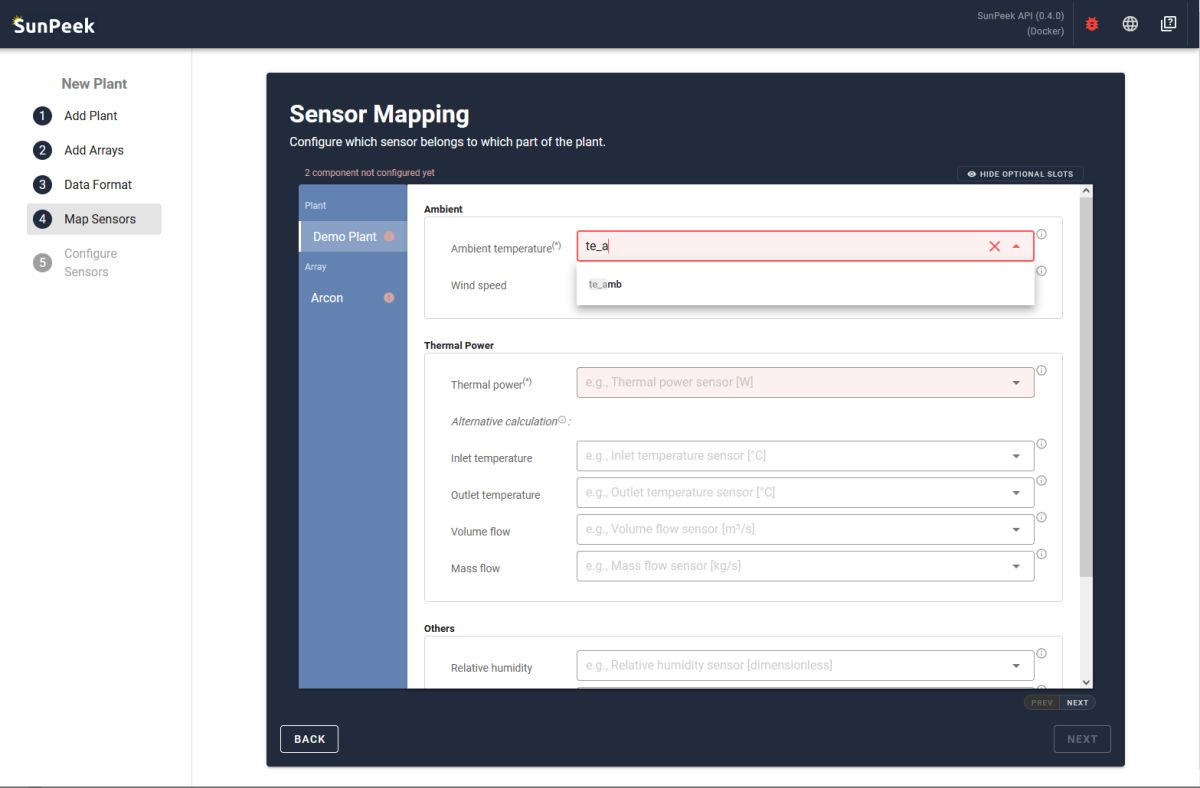This screenshot has width=1200, height=788.
Task: Toggle Hide Optional Slots
Action: click(1020, 174)
